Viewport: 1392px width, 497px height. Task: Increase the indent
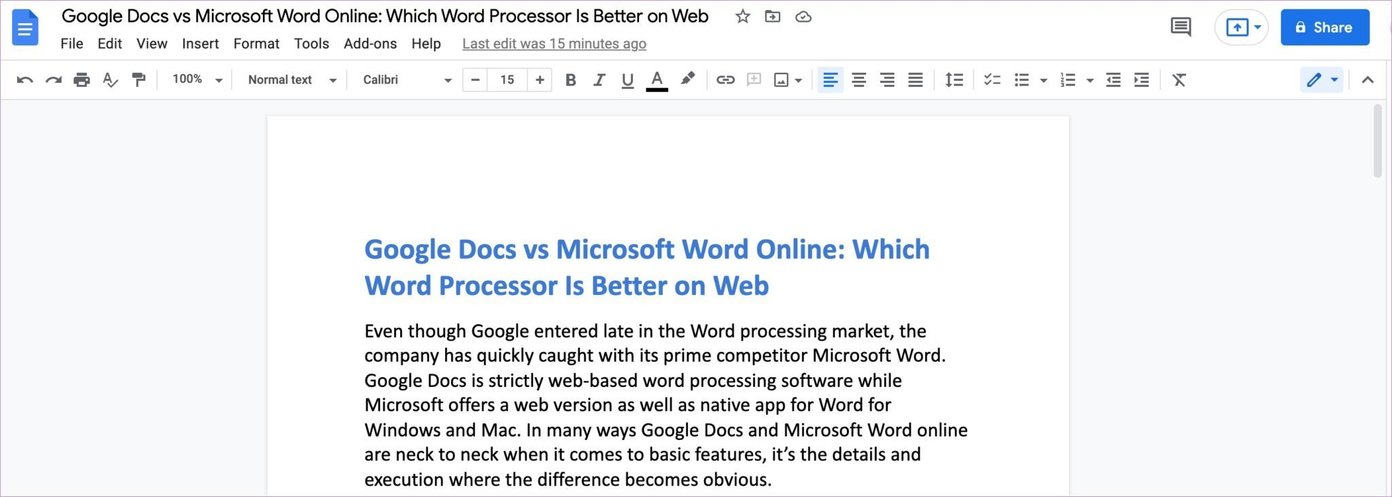[1141, 80]
